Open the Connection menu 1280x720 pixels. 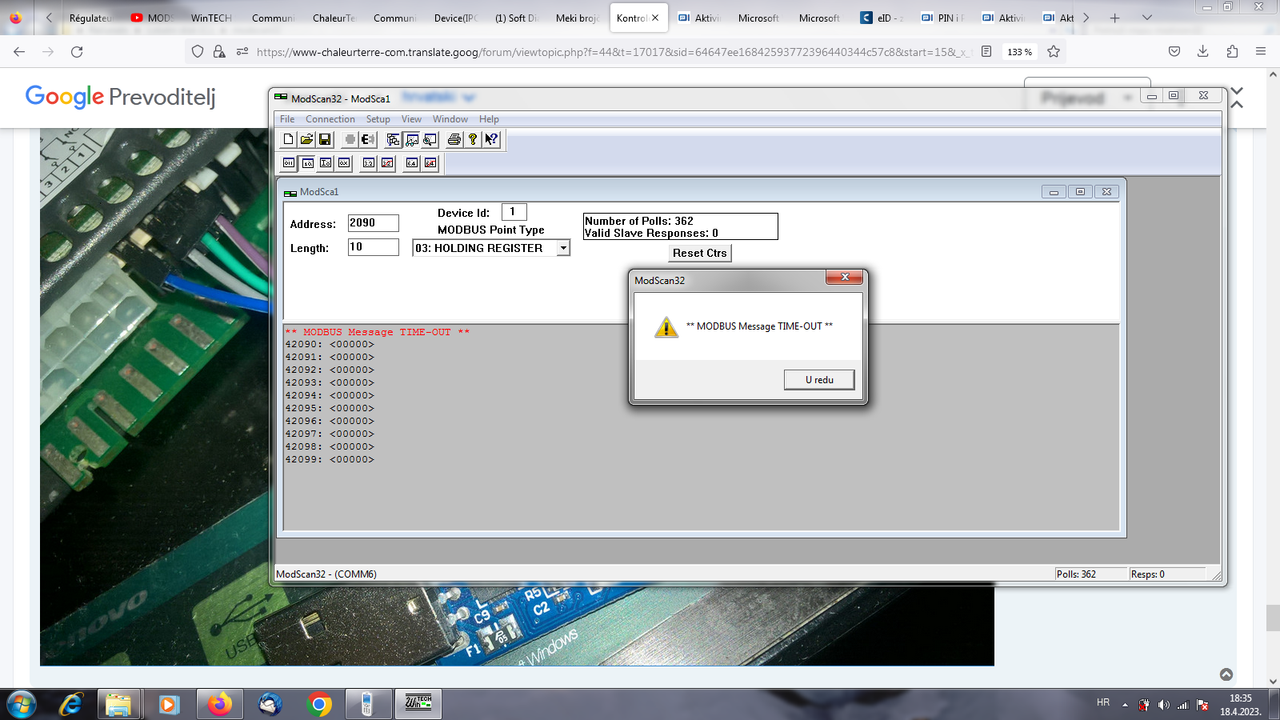(x=330, y=119)
